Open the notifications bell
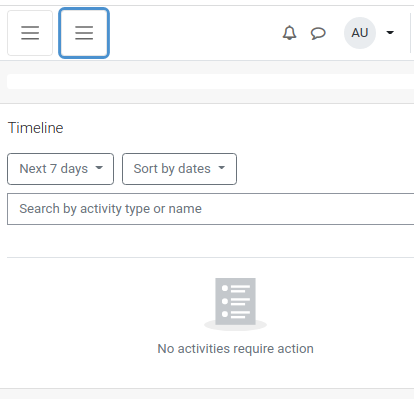Viewport: 414px width, 399px height. pos(289,33)
